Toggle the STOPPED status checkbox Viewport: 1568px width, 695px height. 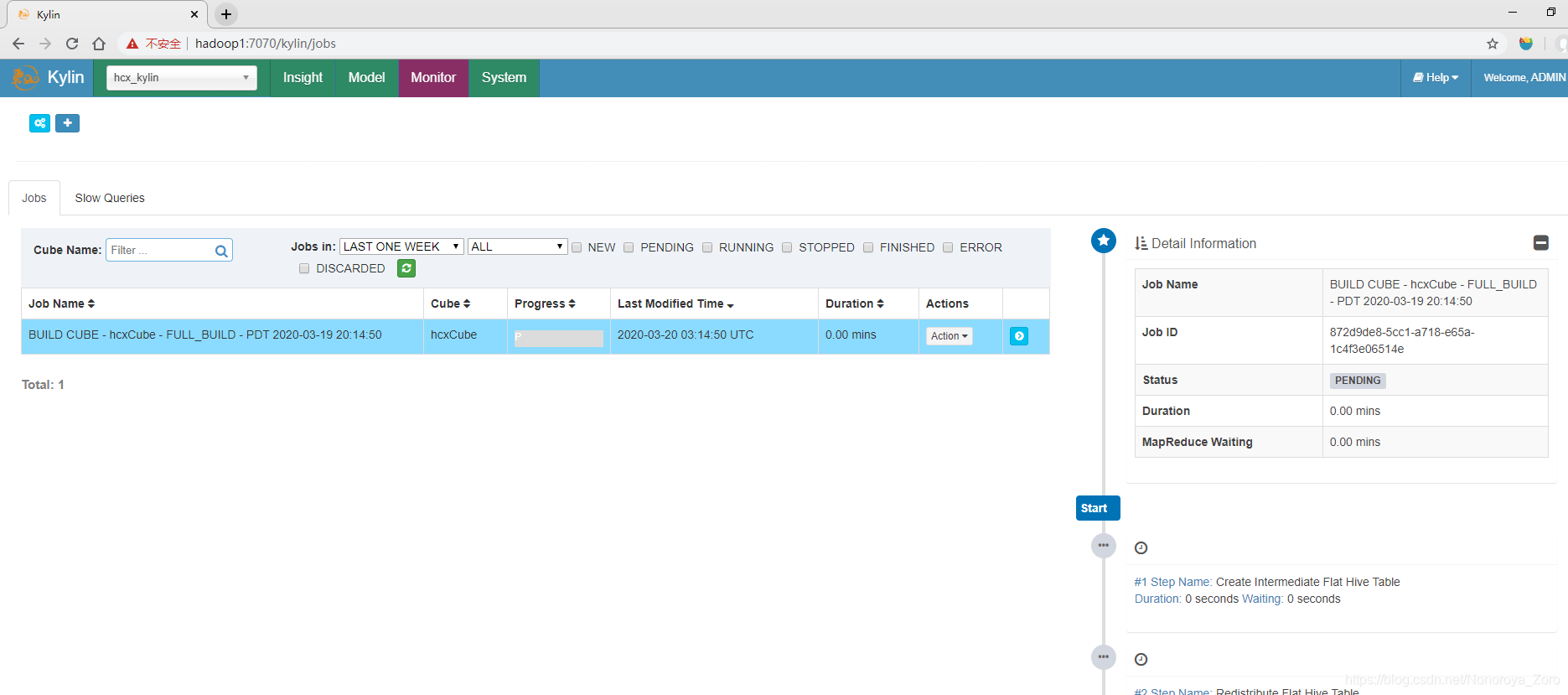787,247
